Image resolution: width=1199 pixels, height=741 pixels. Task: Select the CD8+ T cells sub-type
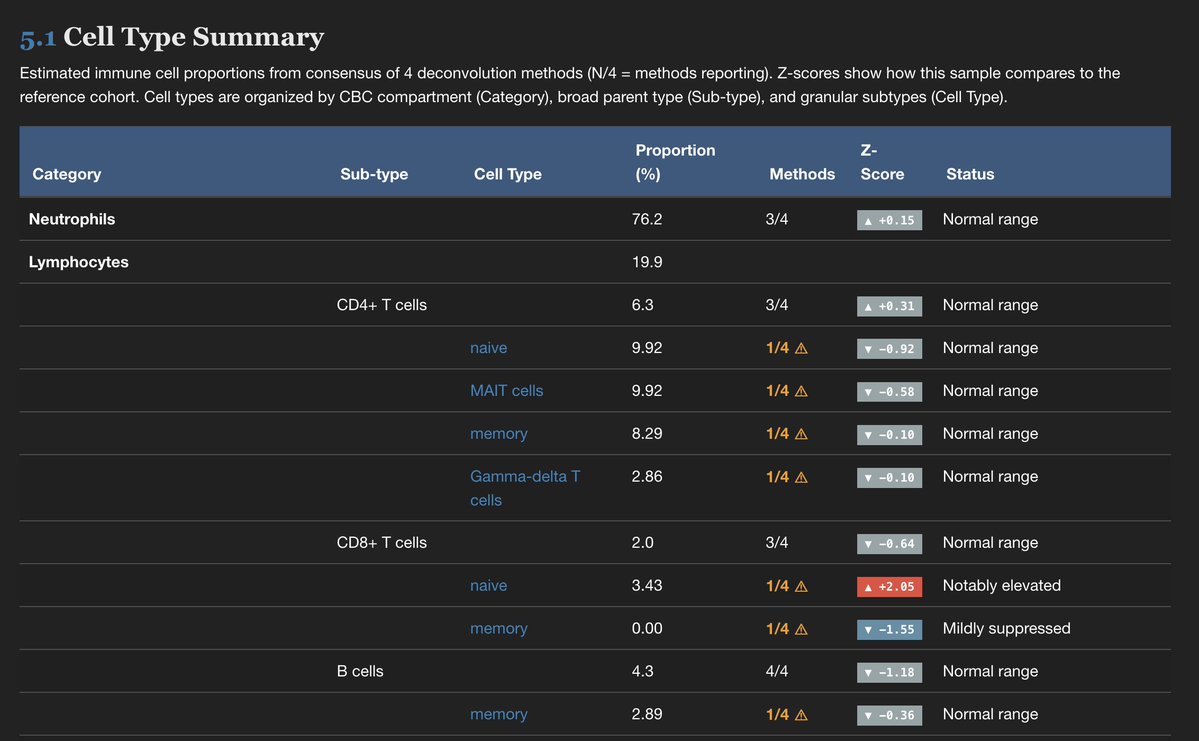pyautogui.click(x=382, y=543)
